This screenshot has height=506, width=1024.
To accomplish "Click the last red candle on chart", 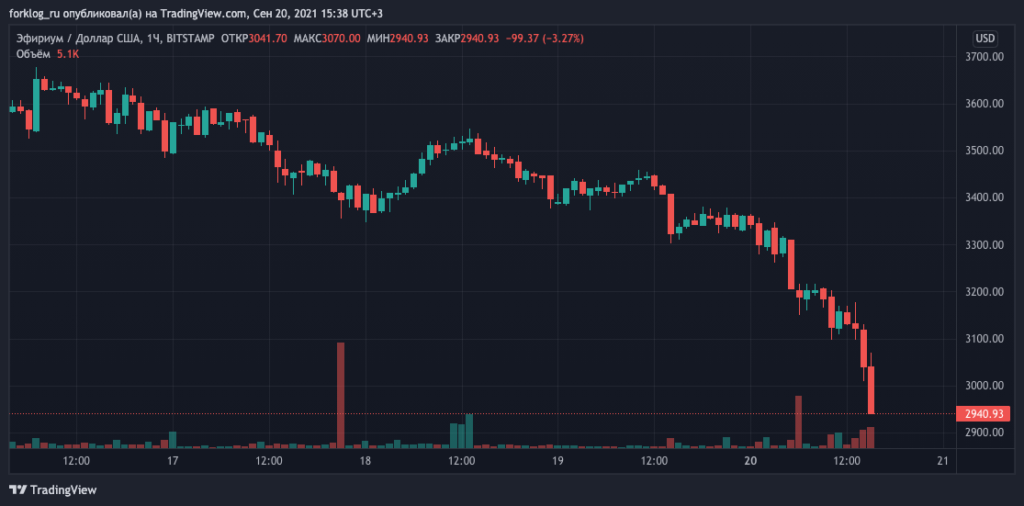I will pyautogui.click(x=871, y=390).
